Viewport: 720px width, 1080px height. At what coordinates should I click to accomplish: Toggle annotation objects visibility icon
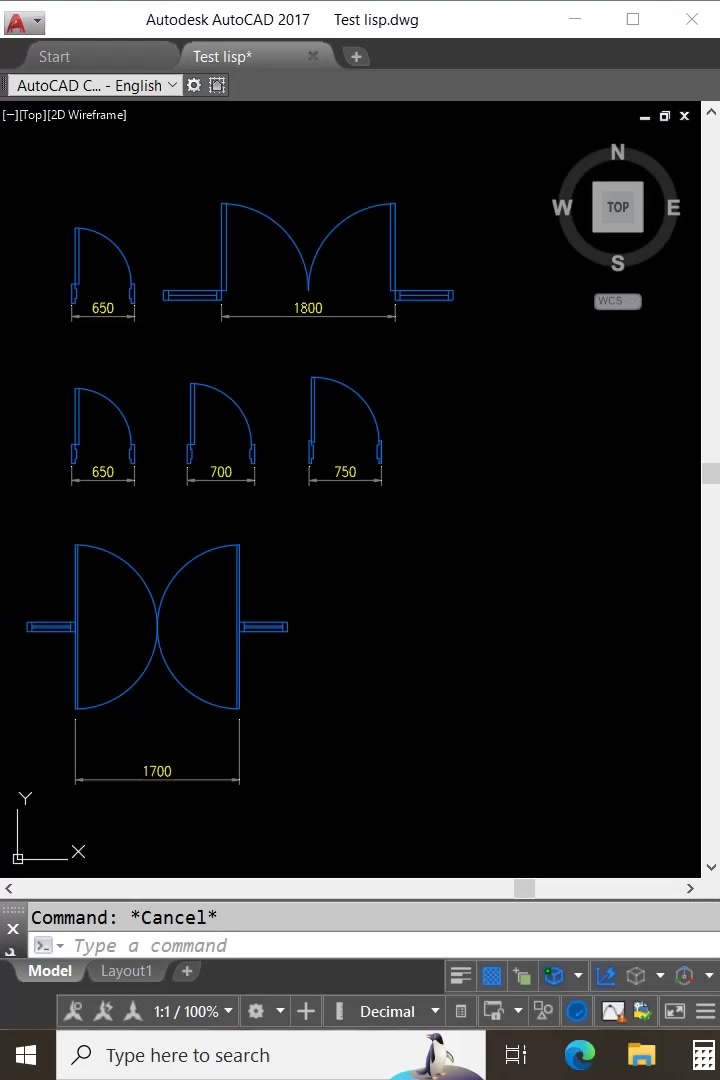[x=74, y=1011]
